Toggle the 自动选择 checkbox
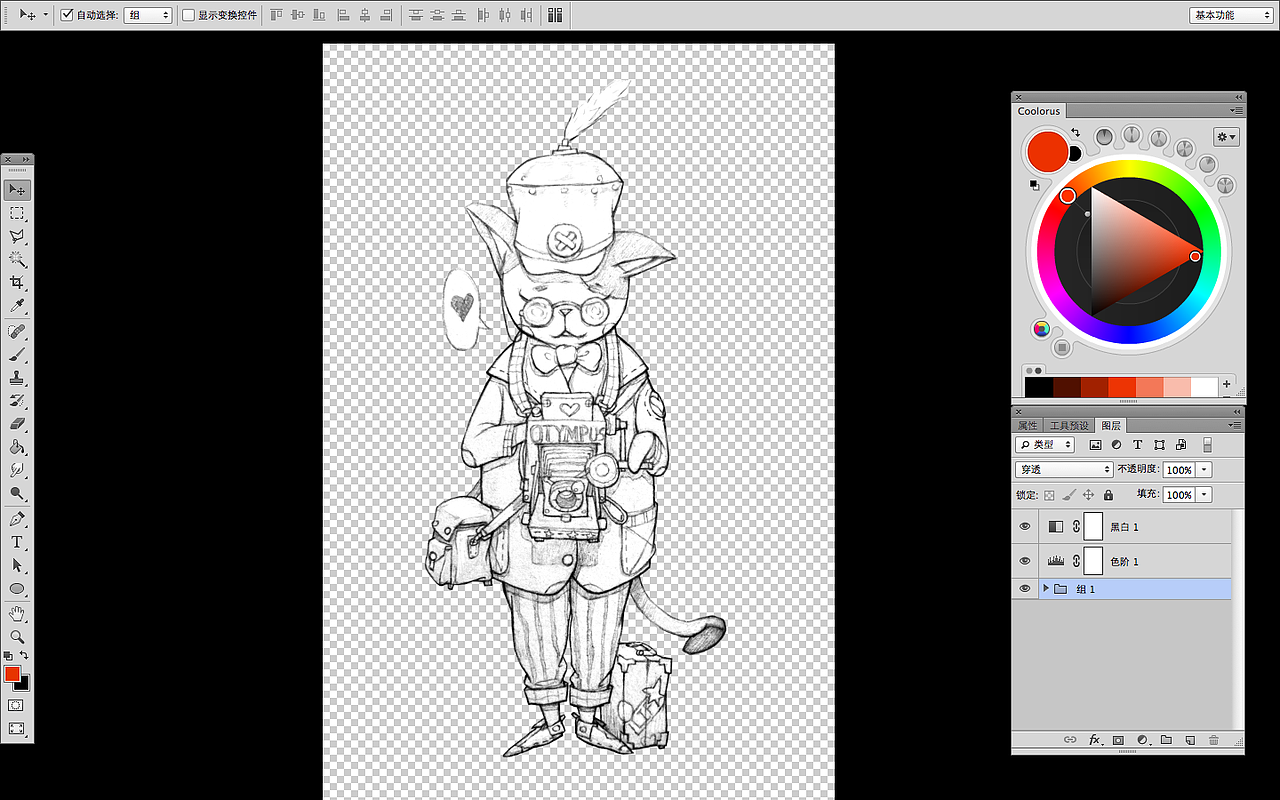The width and height of the screenshot is (1280, 800). pyautogui.click(x=67, y=15)
